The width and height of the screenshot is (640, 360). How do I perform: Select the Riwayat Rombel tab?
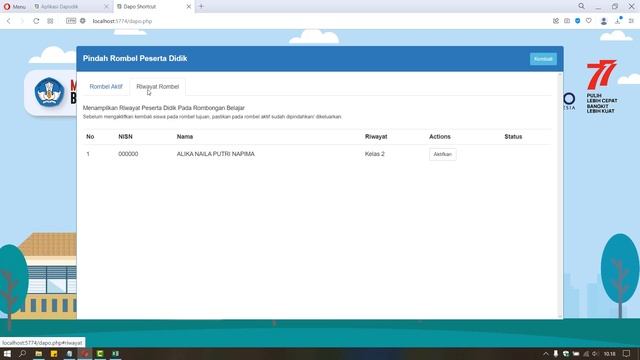tap(158, 87)
